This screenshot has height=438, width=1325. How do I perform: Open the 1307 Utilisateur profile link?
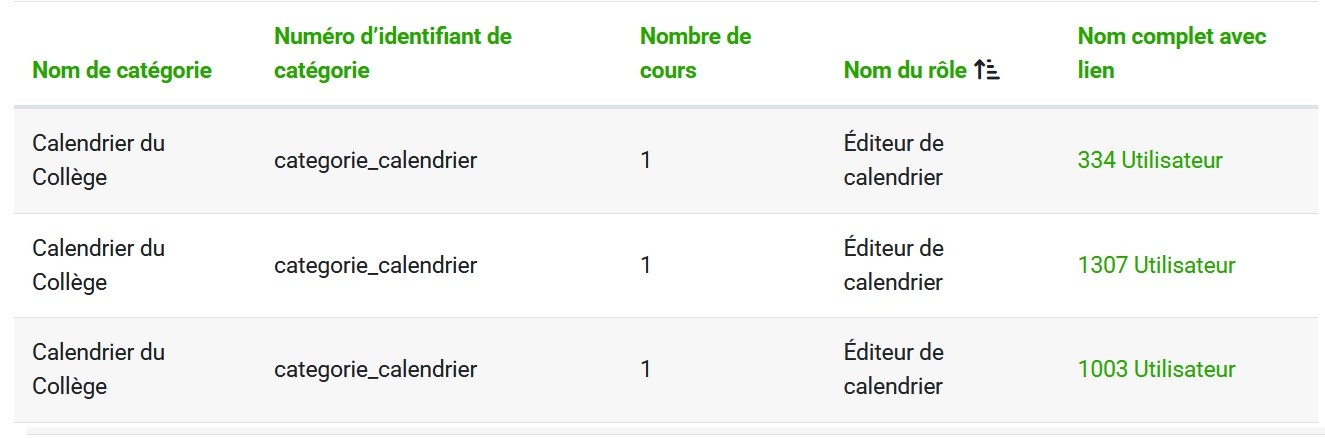1156,265
